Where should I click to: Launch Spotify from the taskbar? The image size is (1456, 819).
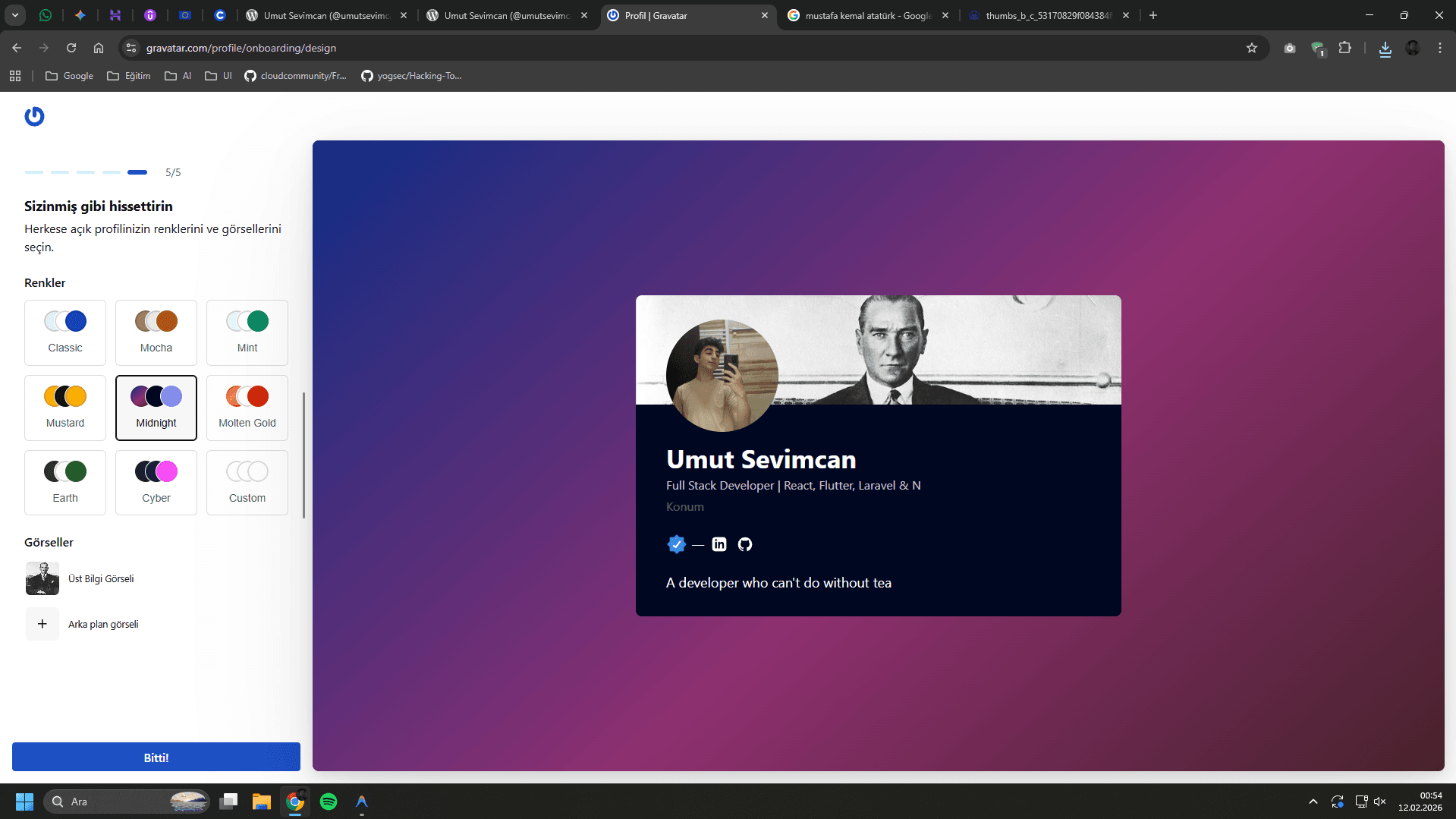329,802
